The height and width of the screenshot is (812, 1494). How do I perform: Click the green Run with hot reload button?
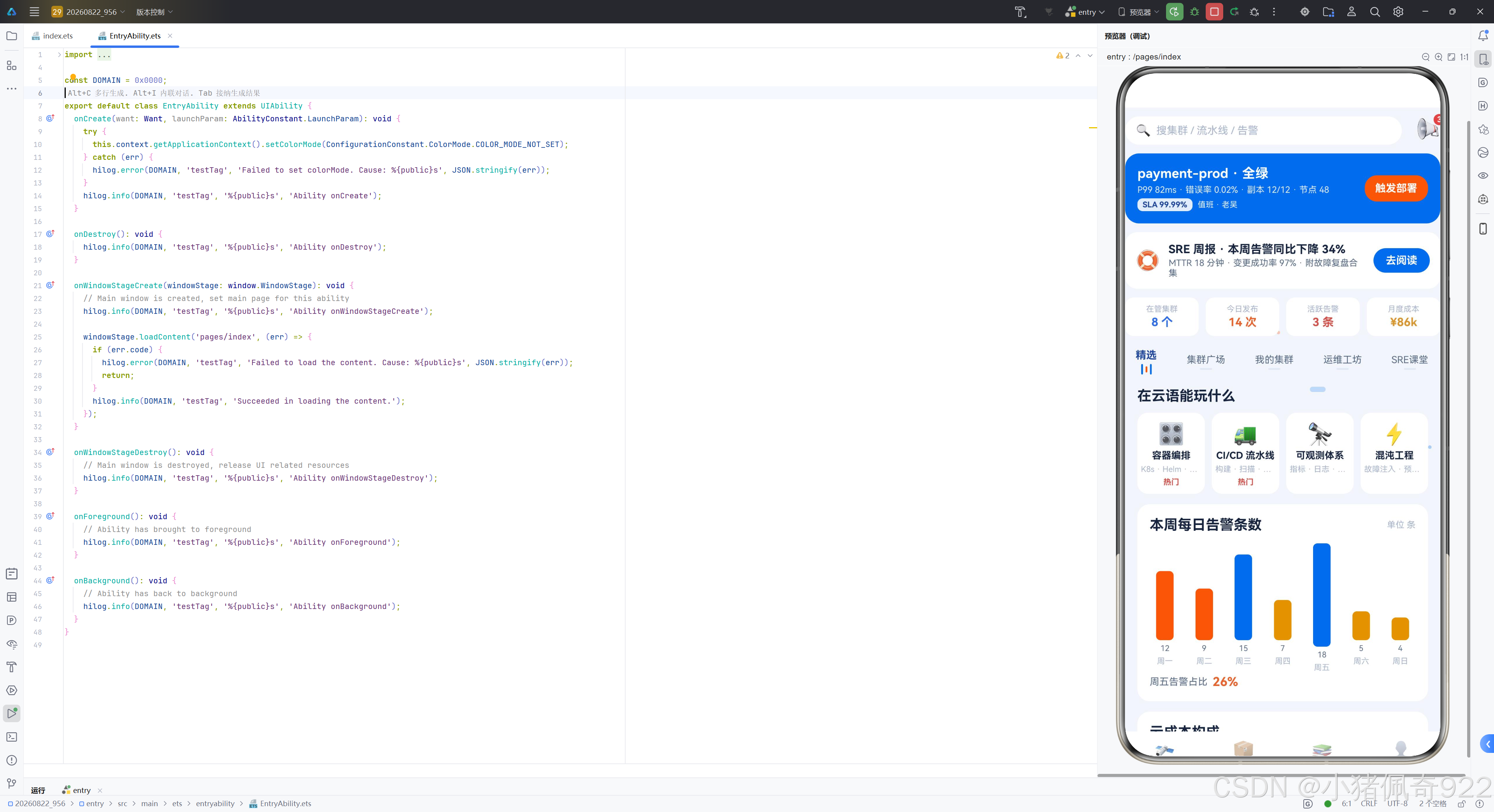(1175, 12)
